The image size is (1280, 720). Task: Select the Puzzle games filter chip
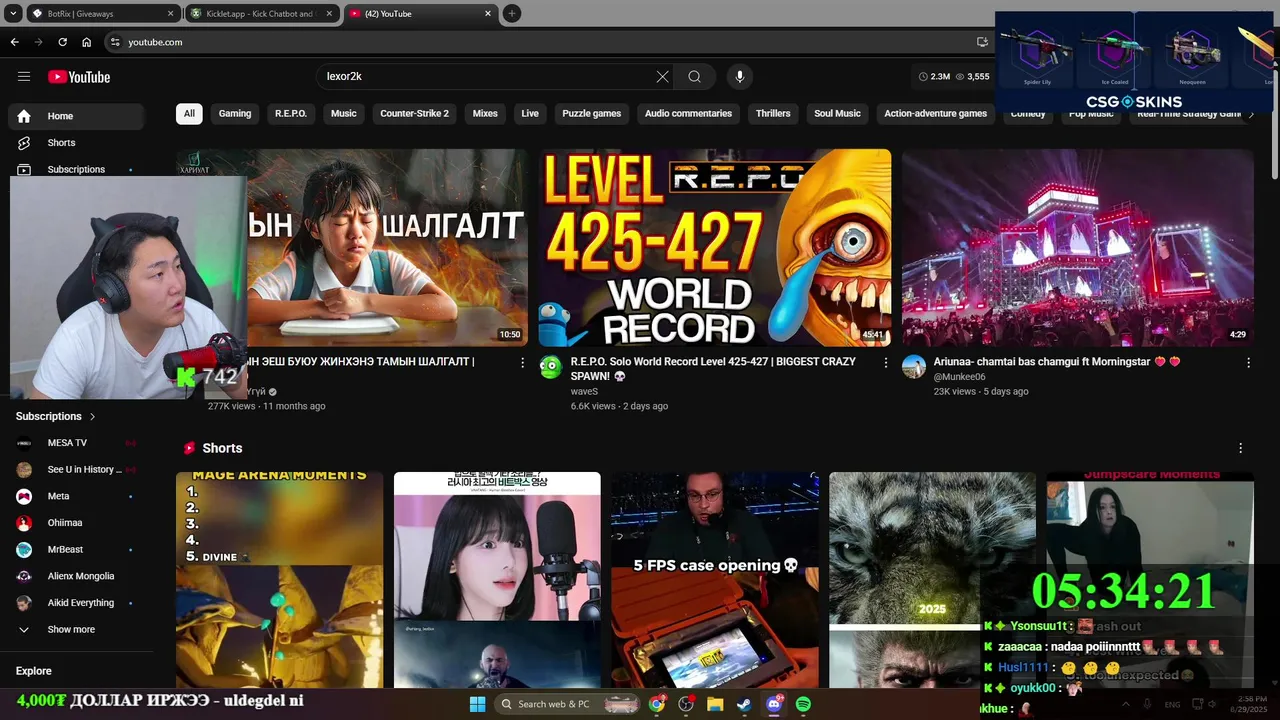592,113
